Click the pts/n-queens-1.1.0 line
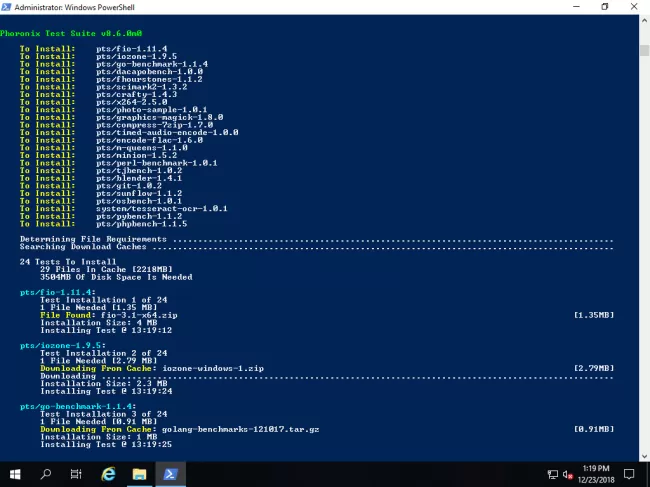 (104, 148)
